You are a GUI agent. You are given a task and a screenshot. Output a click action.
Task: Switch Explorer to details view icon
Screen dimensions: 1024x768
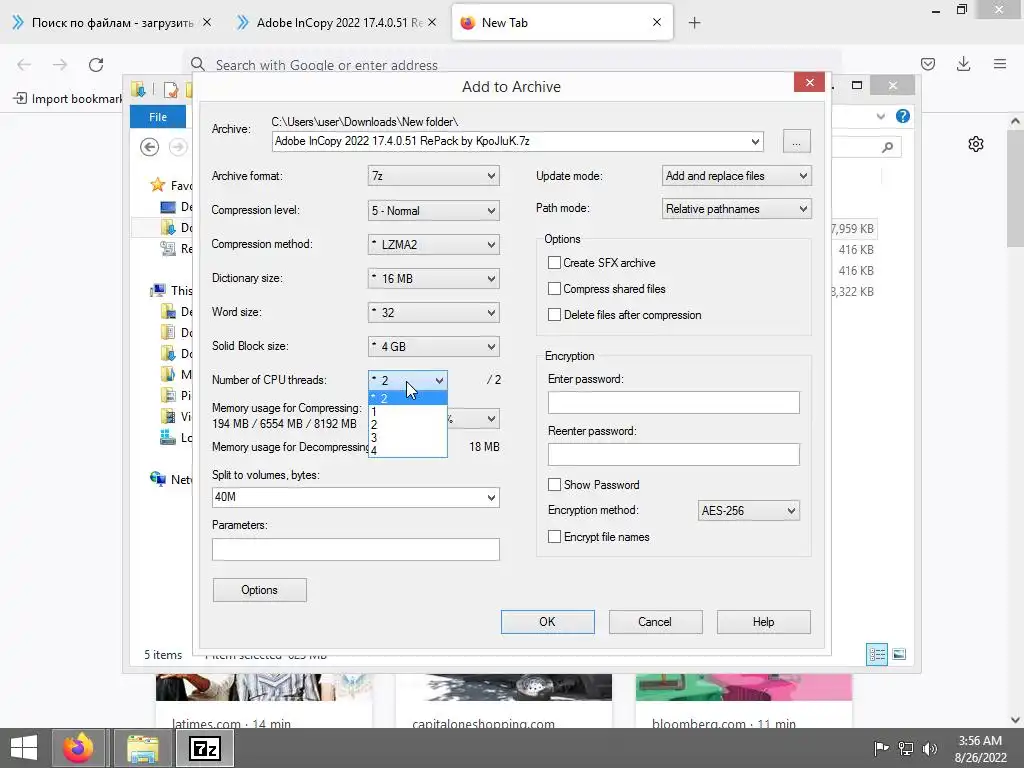point(876,654)
